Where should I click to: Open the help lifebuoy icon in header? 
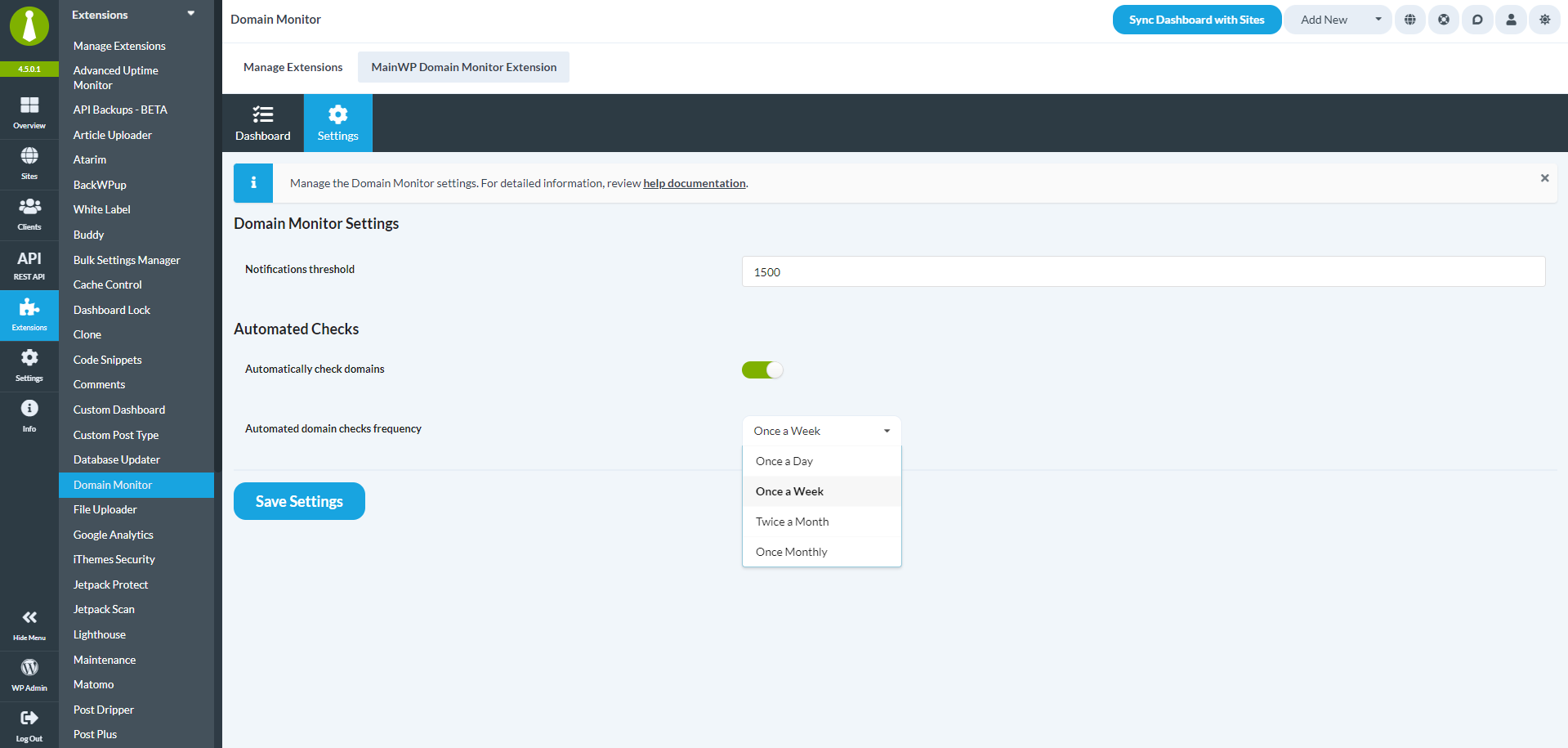coord(1444,20)
